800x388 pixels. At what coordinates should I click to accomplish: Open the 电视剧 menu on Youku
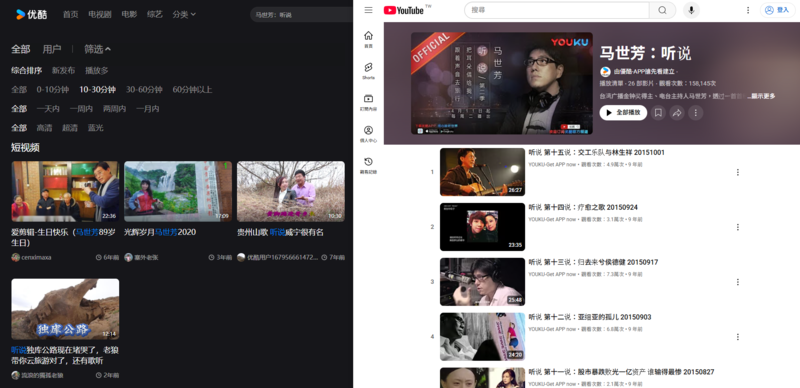click(x=99, y=14)
